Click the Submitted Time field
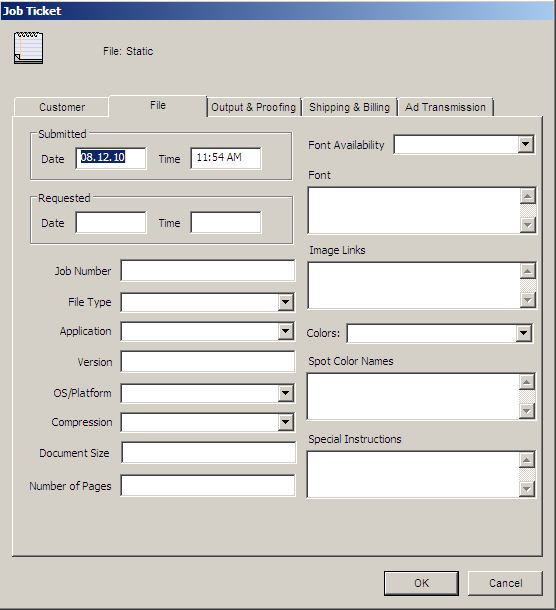Image resolution: width=556 pixels, height=610 pixels. pos(226,158)
